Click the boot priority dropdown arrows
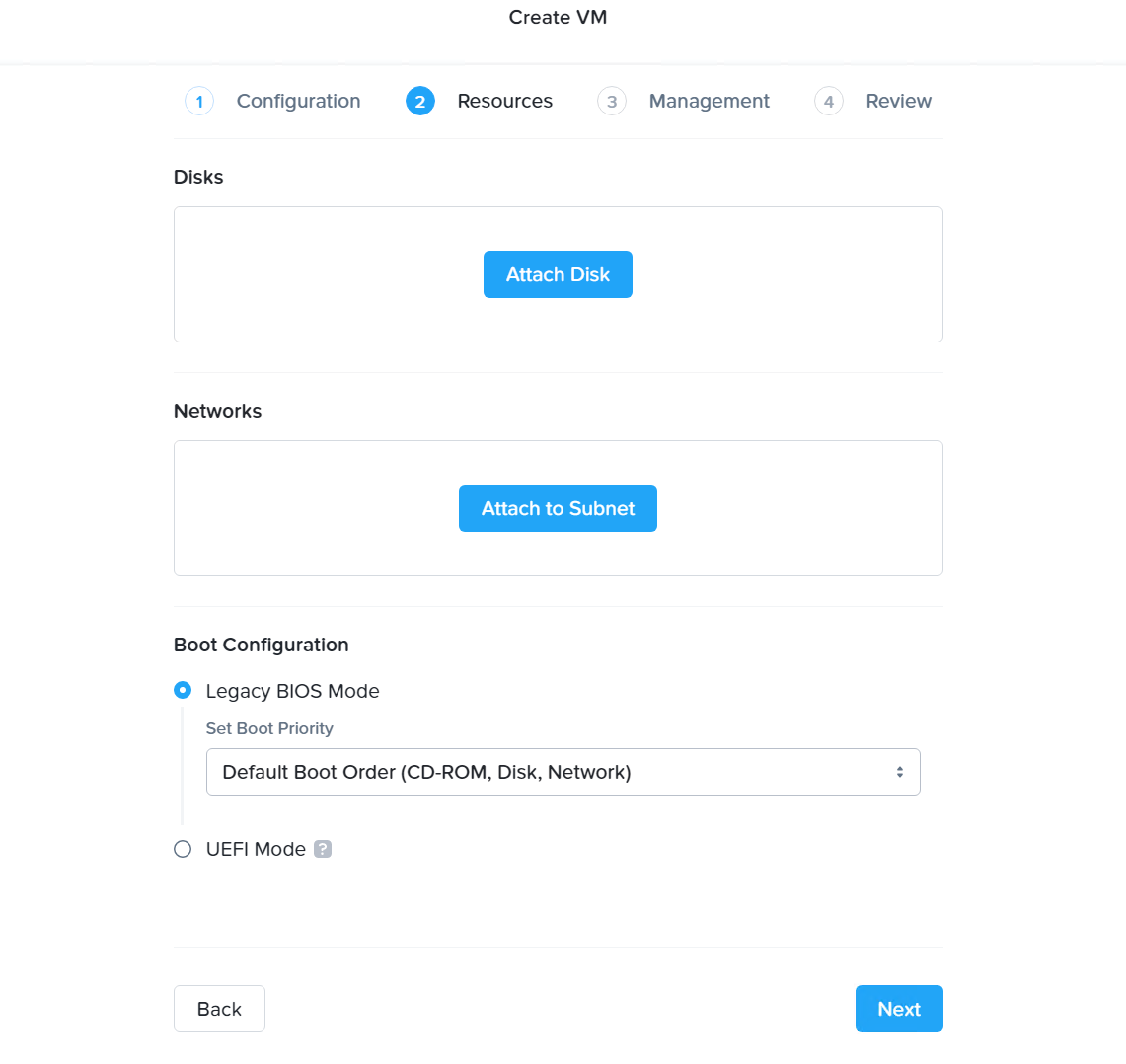The width and height of the screenshot is (1126, 1064). click(x=900, y=772)
